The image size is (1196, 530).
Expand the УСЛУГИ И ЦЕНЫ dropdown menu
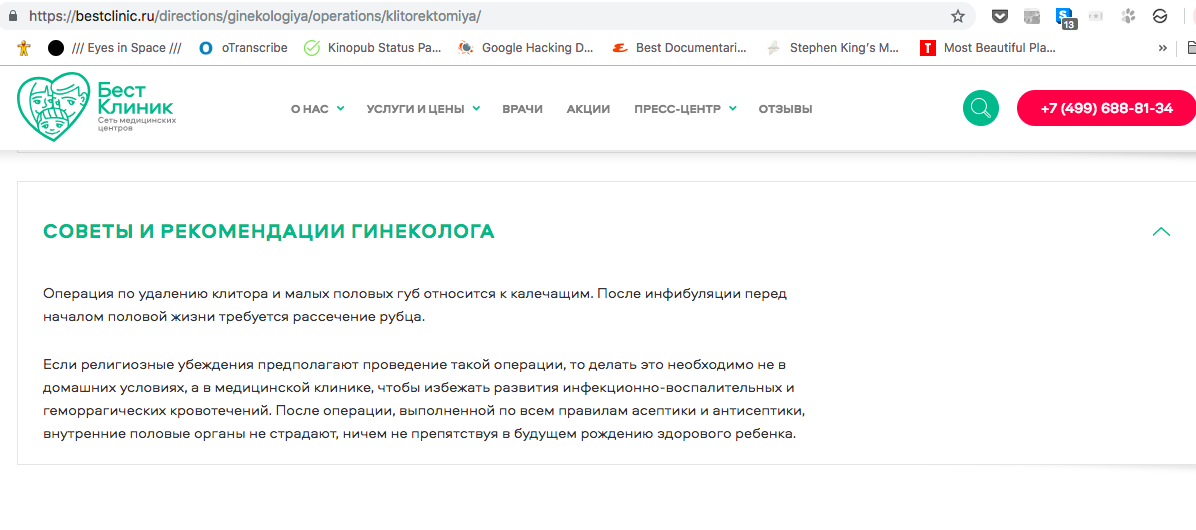[422, 109]
